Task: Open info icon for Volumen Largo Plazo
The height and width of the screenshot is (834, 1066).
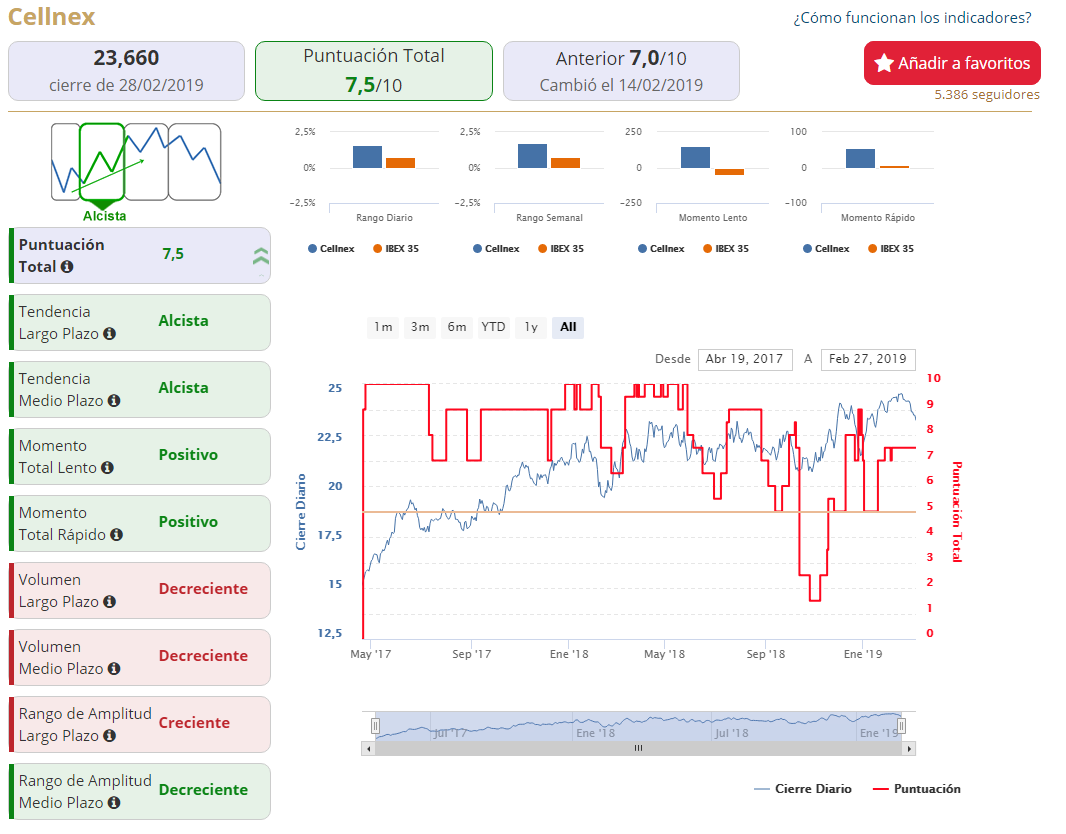Action: [x=109, y=602]
